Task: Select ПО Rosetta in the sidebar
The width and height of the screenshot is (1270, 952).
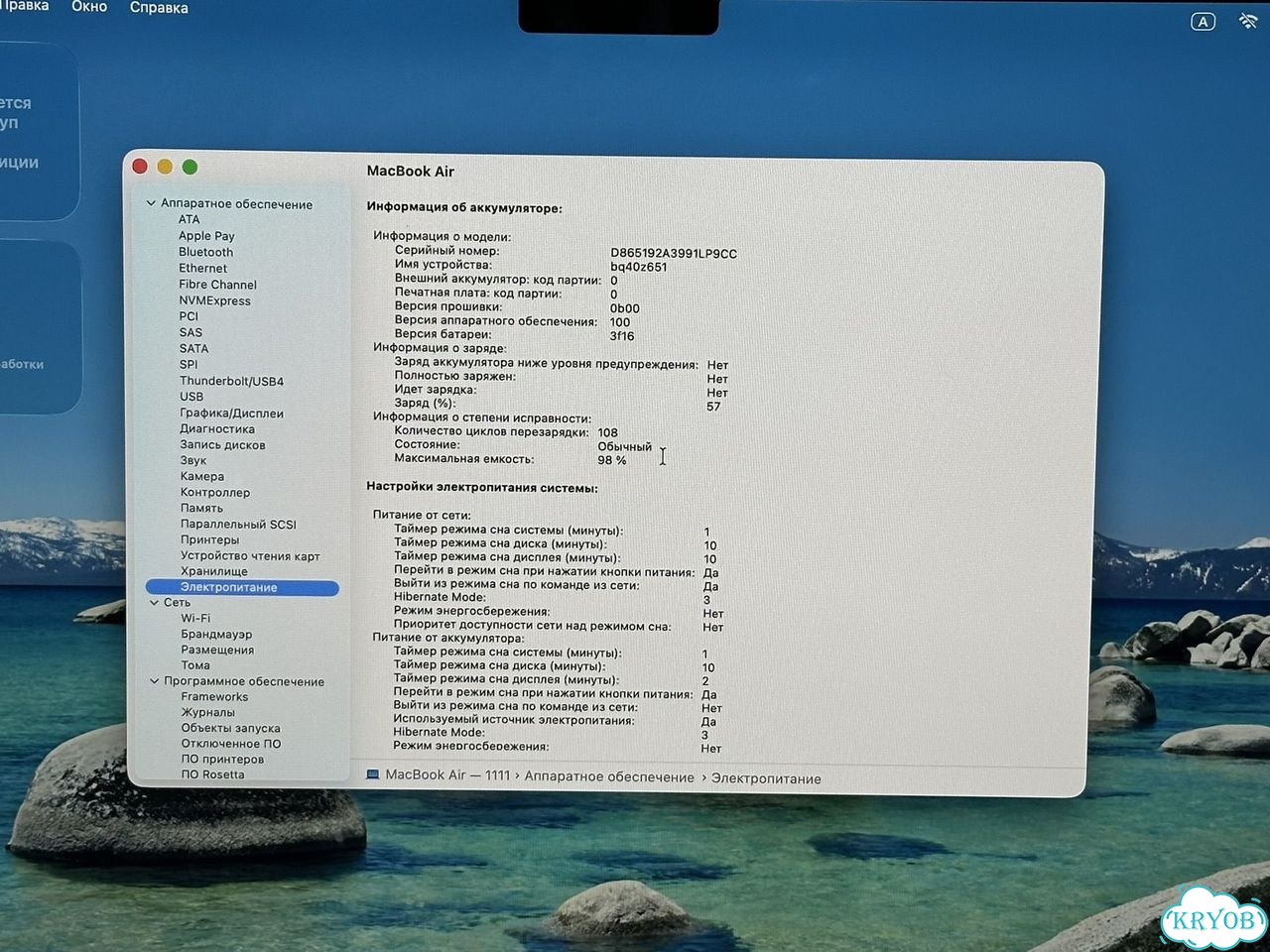Action: coord(212,774)
